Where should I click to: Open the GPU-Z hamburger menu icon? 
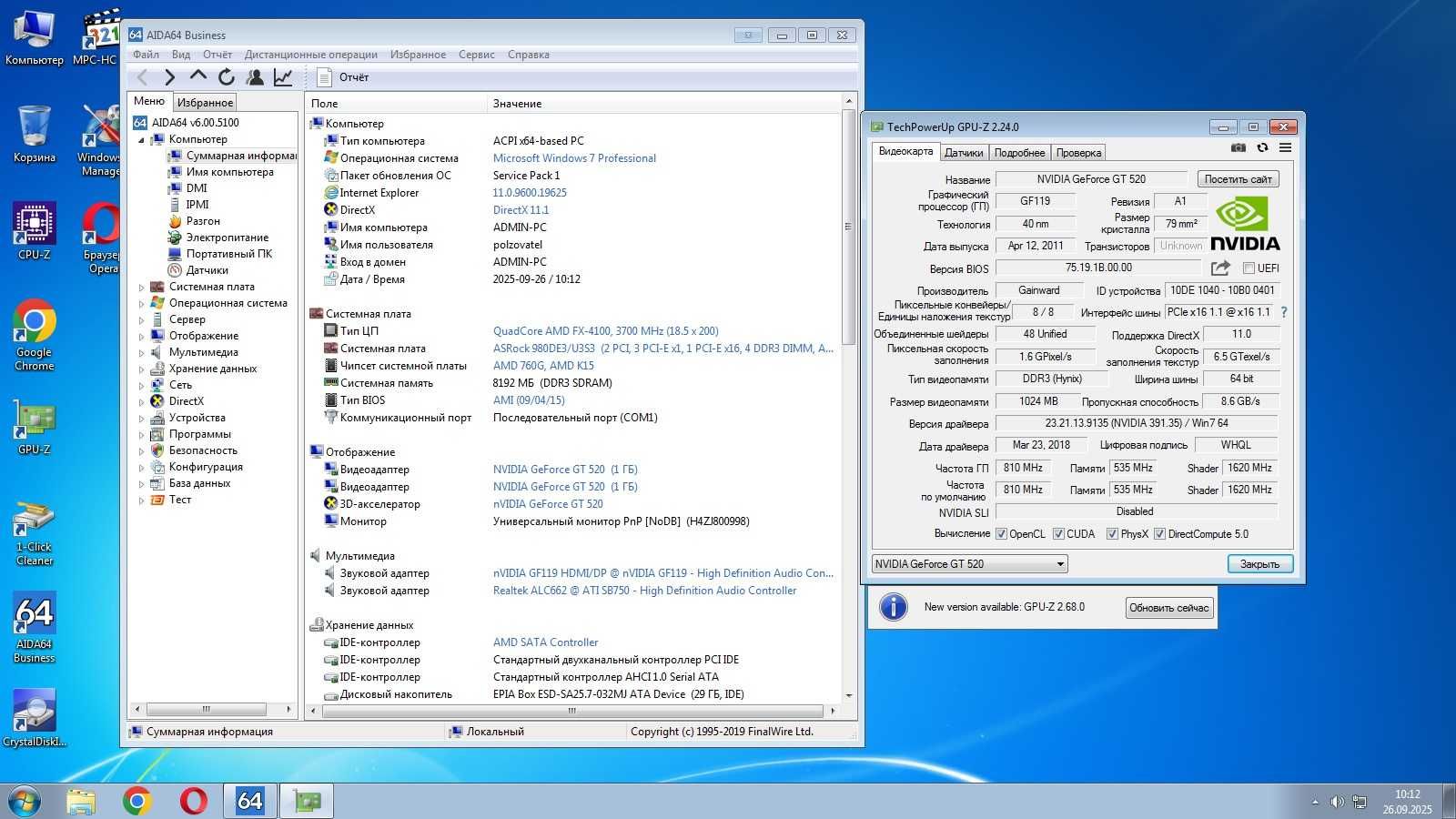click(x=1285, y=147)
